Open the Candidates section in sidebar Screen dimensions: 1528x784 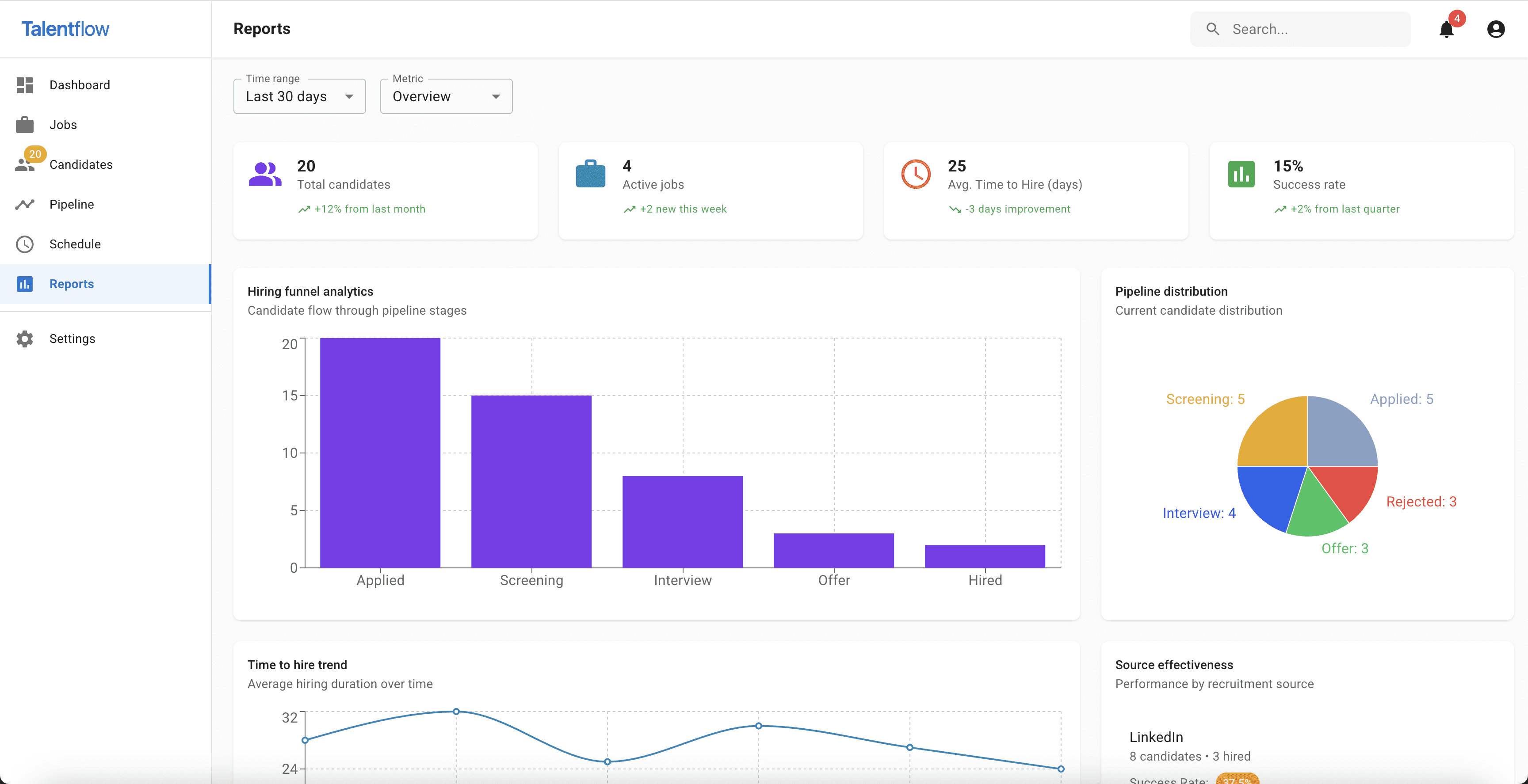[80, 164]
